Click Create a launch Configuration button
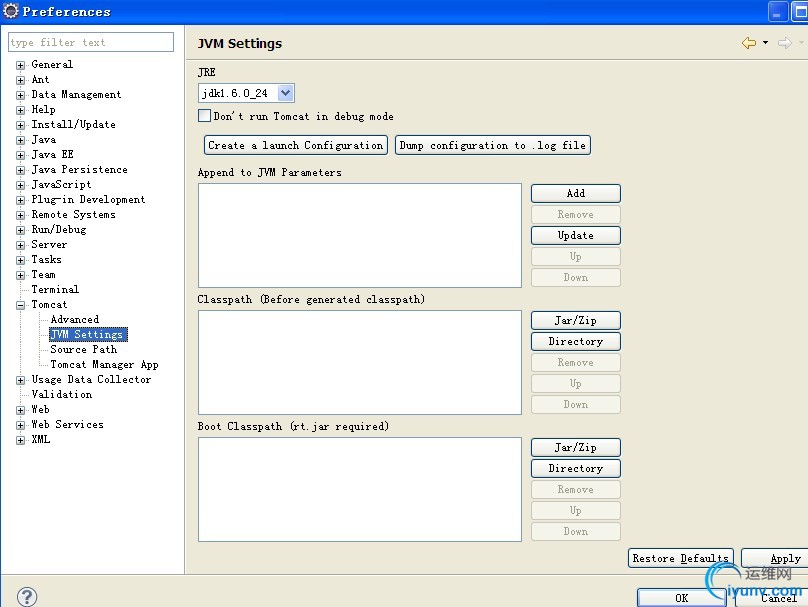This screenshot has width=808, height=607. [x=296, y=145]
